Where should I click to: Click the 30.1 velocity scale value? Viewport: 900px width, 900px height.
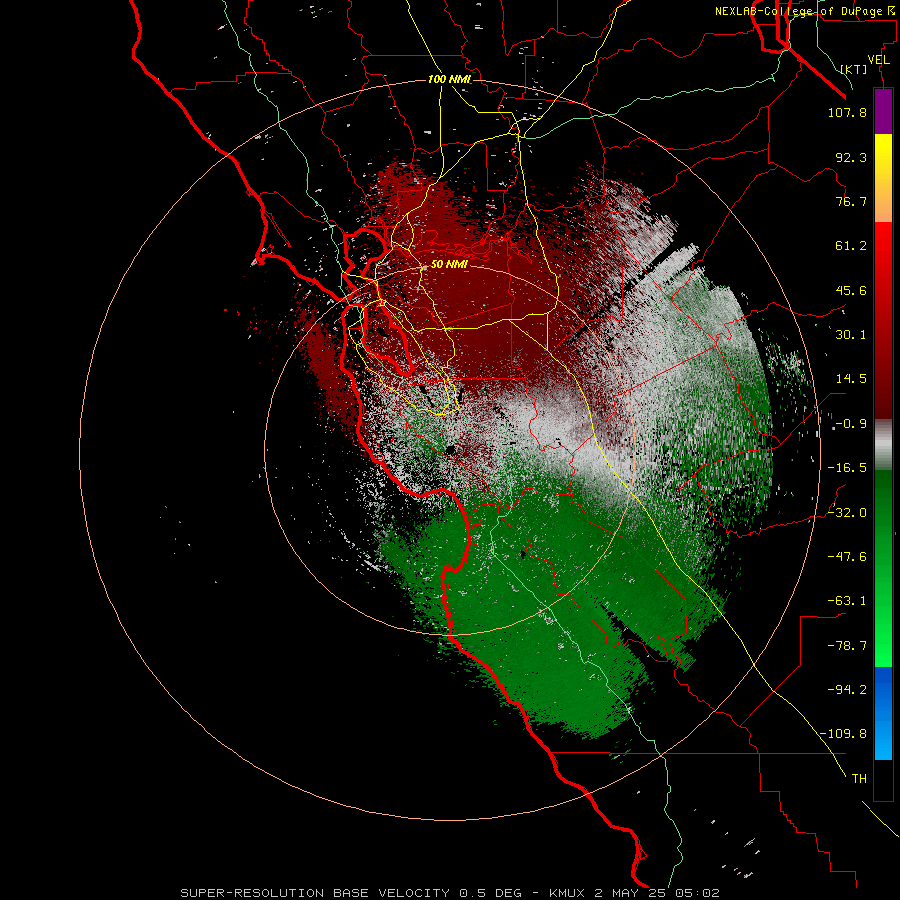[851, 335]
